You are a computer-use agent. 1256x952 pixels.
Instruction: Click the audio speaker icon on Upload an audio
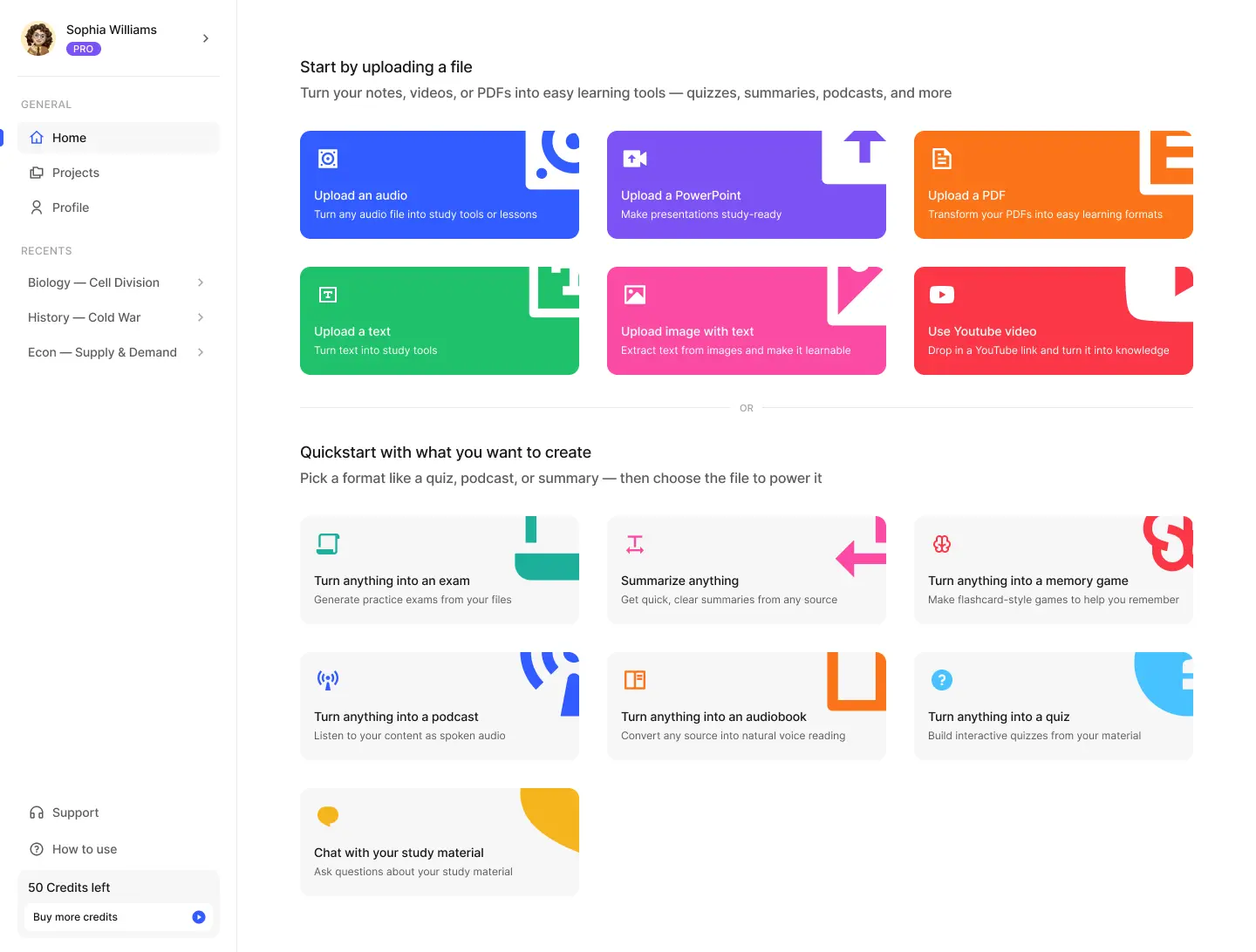click(328, 159)
